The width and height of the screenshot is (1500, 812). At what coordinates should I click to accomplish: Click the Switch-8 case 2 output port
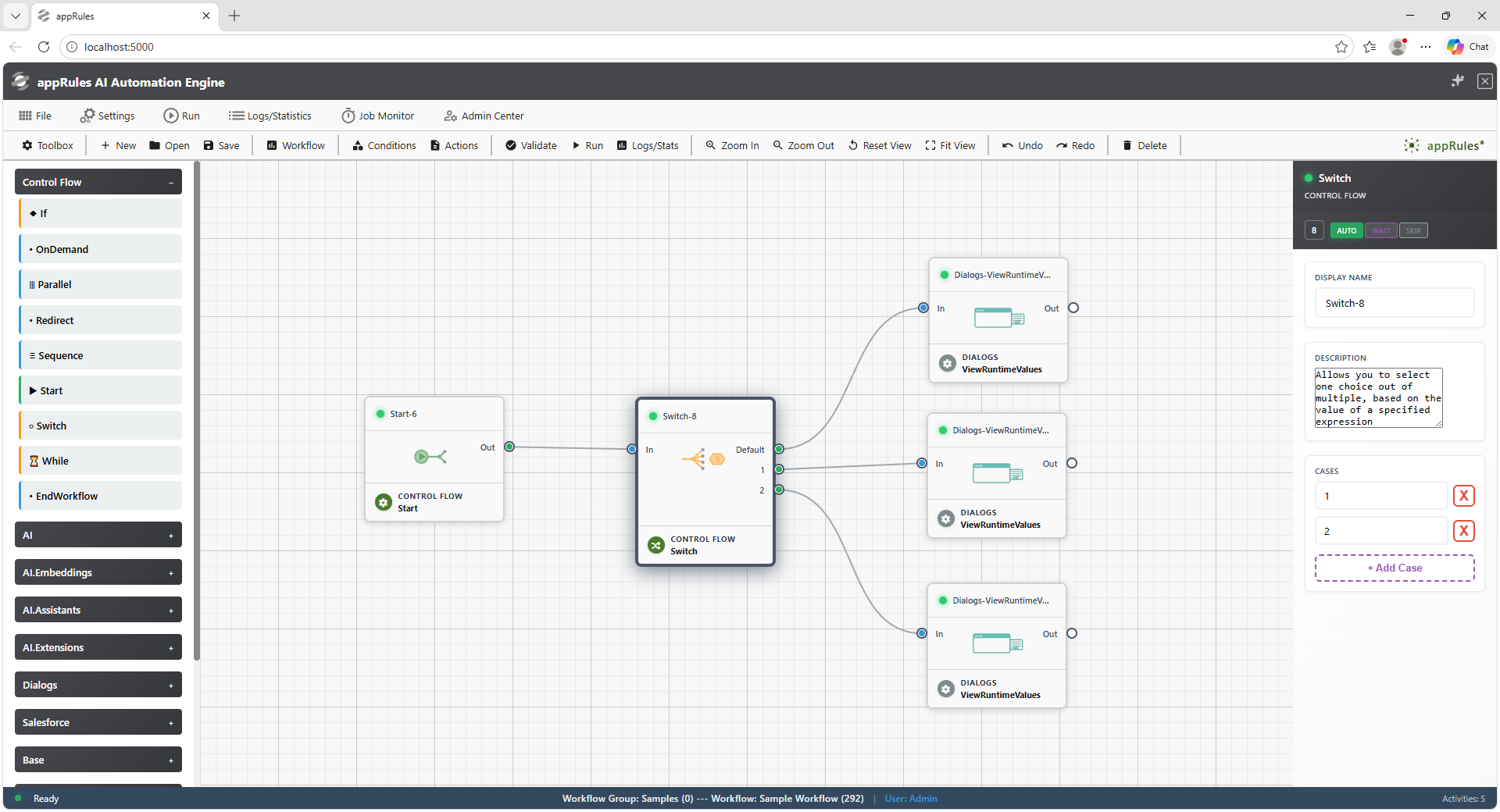(x=779, y=490)
